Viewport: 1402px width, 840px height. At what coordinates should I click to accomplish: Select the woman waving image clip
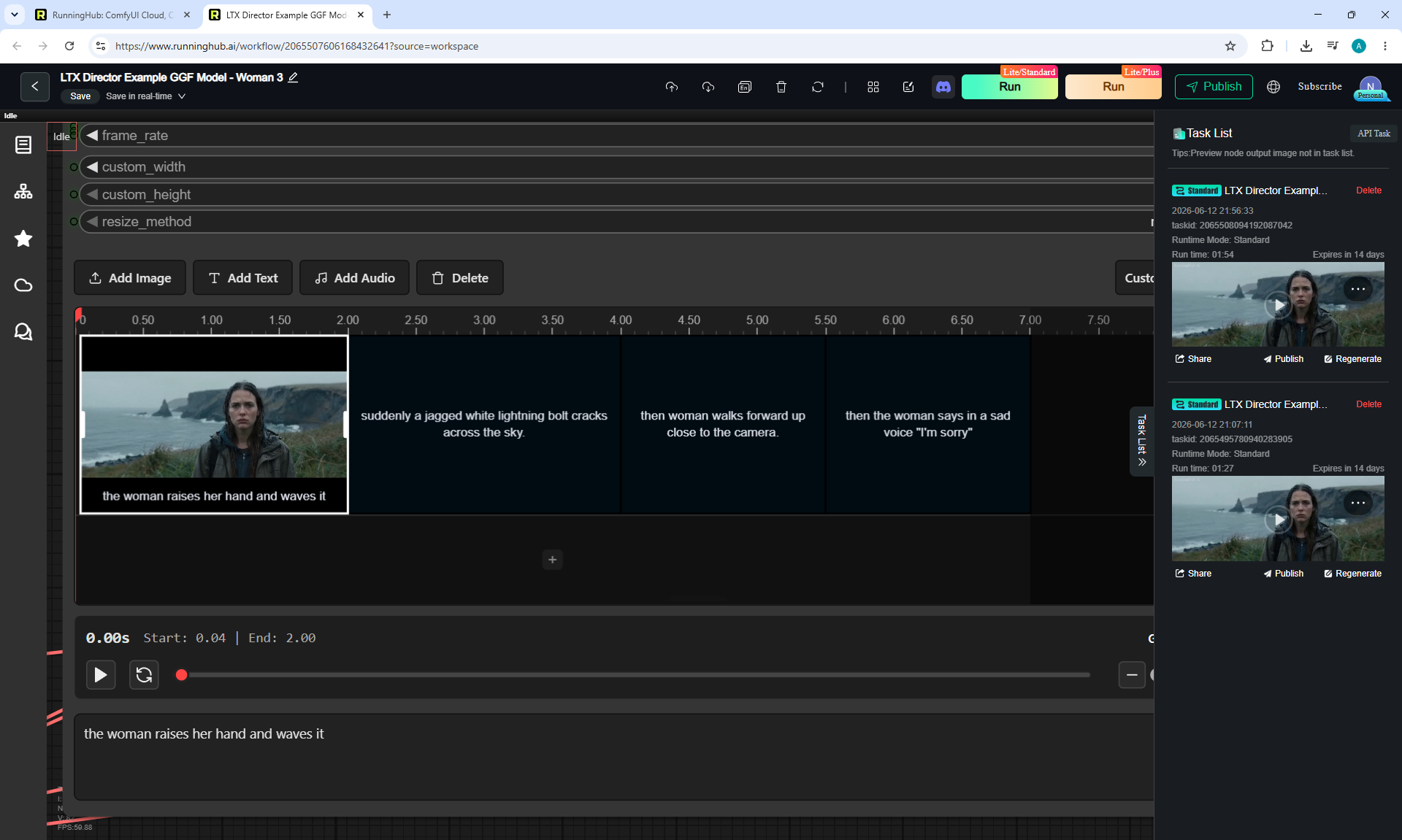pyautogui.click(x=214, y=425)
